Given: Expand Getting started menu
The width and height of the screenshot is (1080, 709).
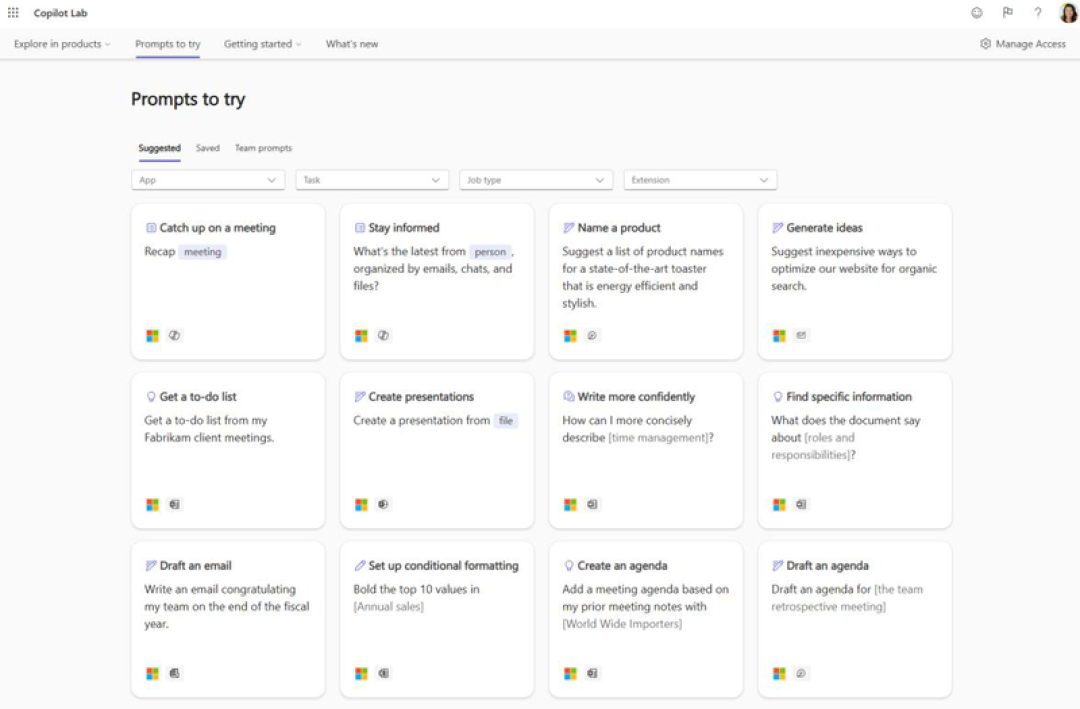Looking at the screenshot, I should (262, 43).
